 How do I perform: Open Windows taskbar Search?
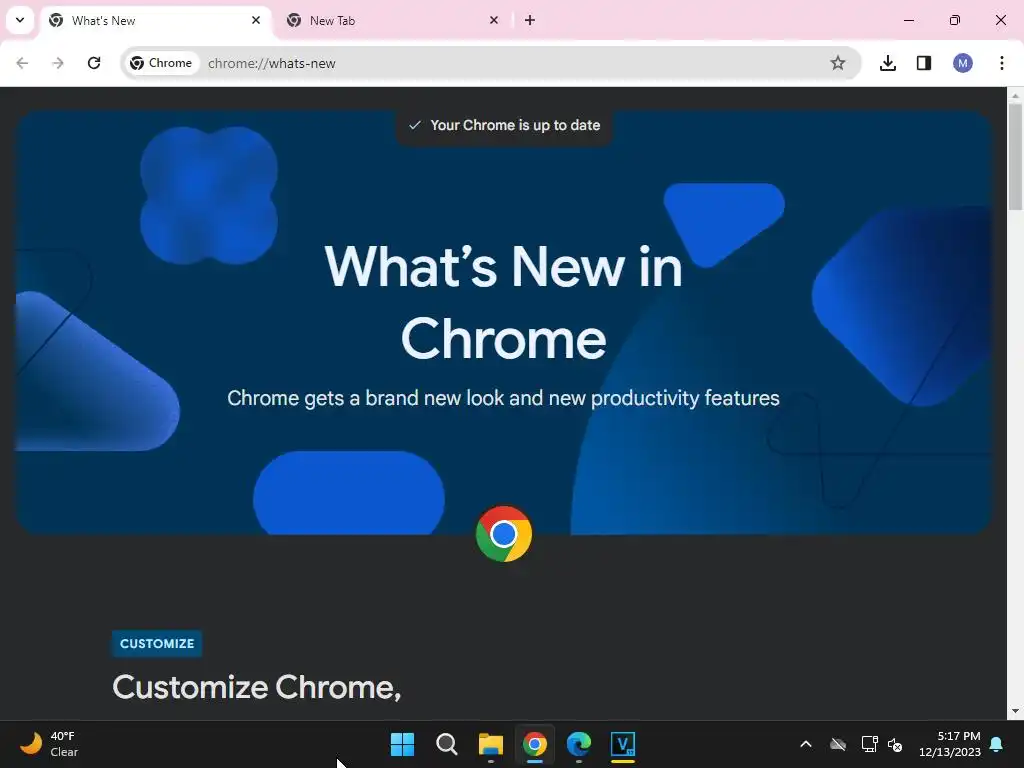point(447,743)
